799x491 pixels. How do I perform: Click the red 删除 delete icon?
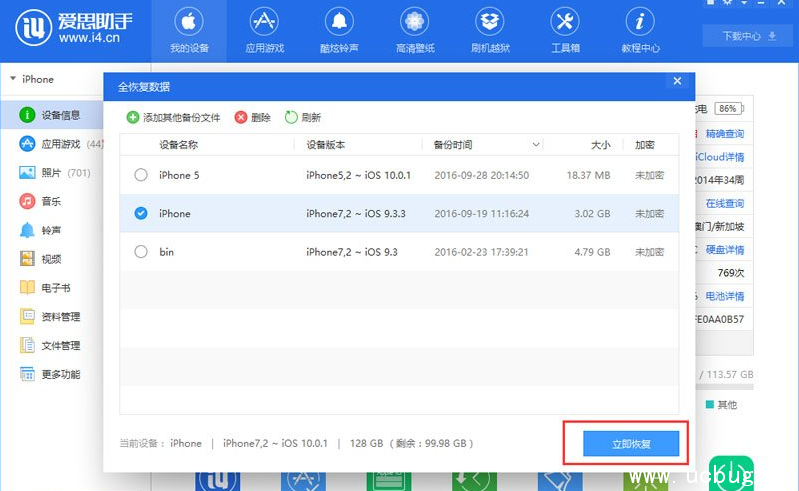coord(241,117)
